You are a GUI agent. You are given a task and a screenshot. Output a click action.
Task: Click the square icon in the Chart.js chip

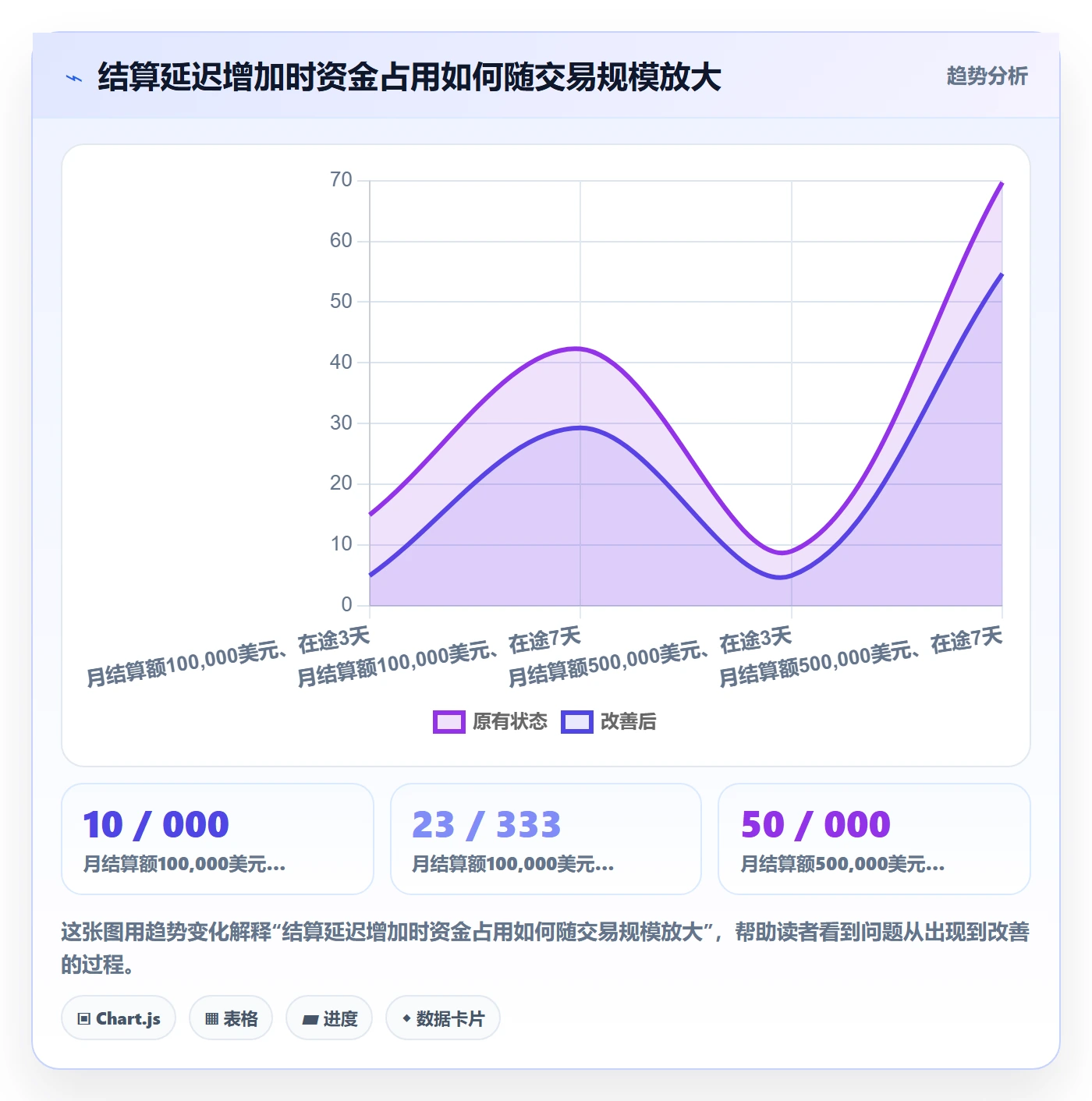pos(84,1018)
